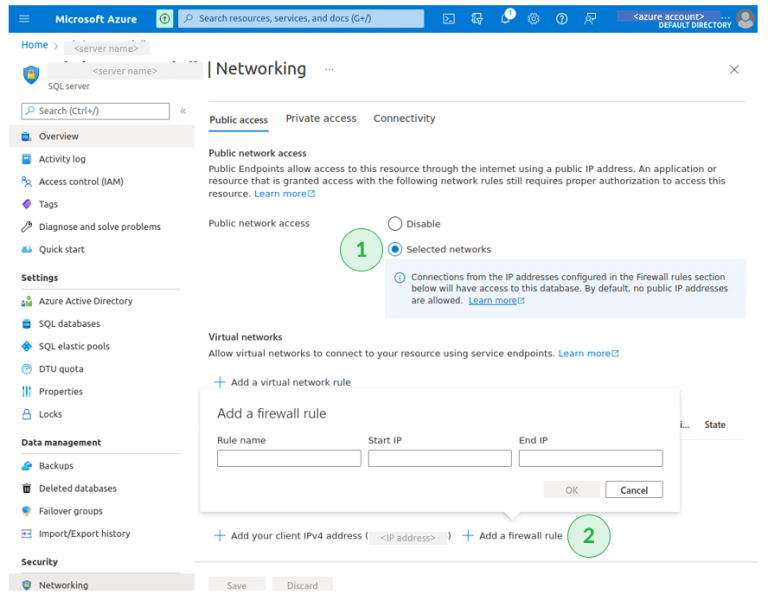
Task: Open the ellipsis menu beside Networking title
Action: tap(330, 69)
